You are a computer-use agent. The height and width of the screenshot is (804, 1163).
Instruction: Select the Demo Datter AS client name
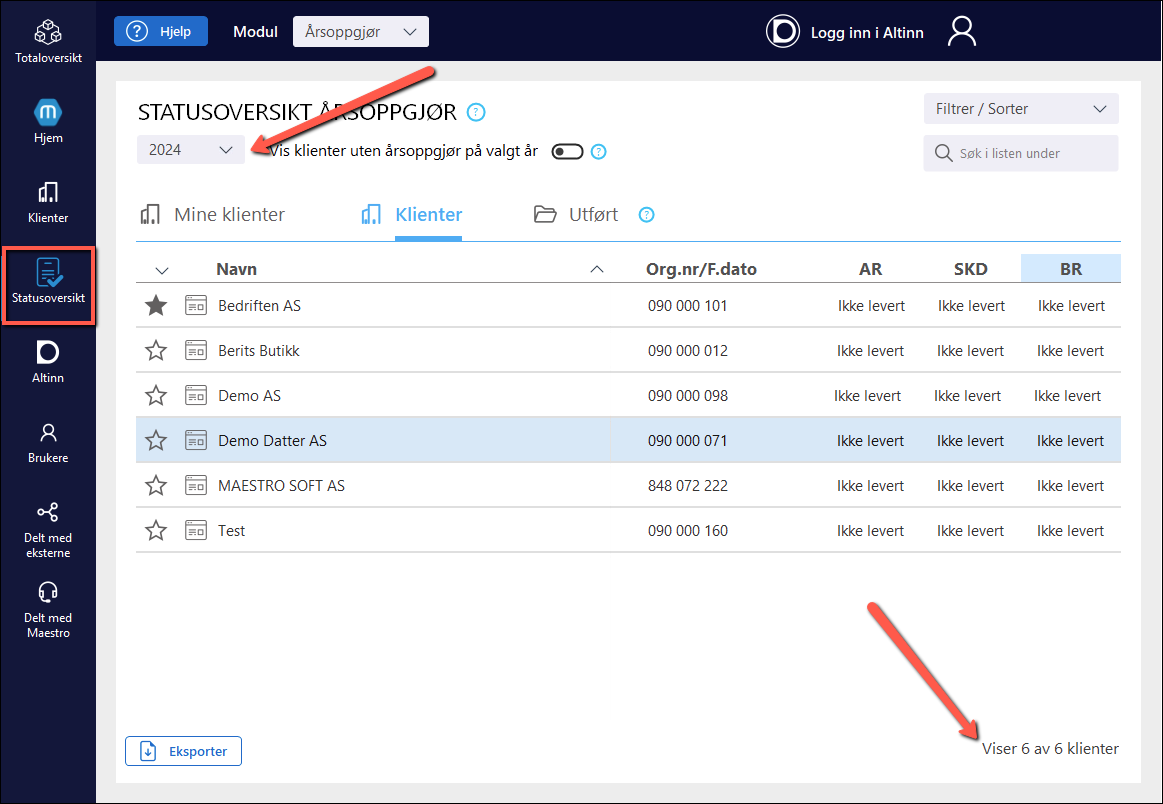272,441
